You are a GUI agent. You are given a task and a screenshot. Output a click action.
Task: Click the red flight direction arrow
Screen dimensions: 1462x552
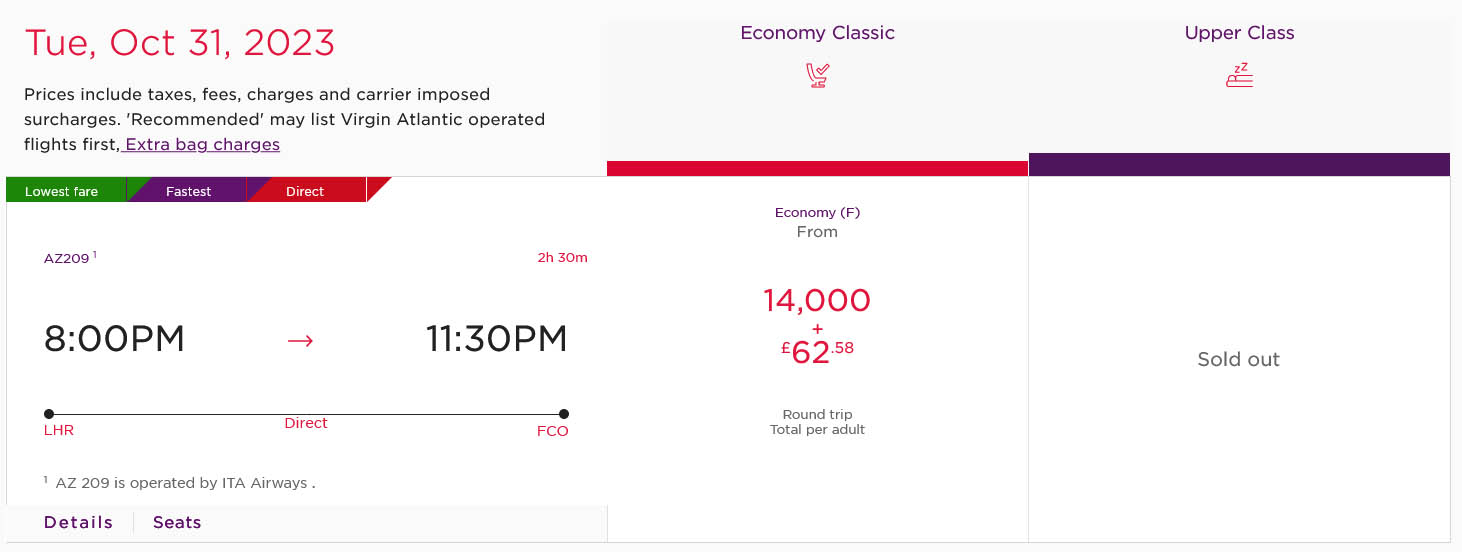[x=300, y=340]
